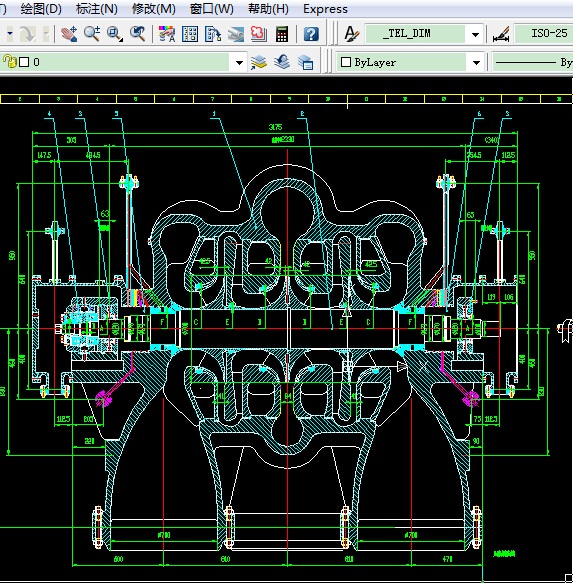Open the Markup Set Manager icon

pyautogui.click(x=259, y=34)
